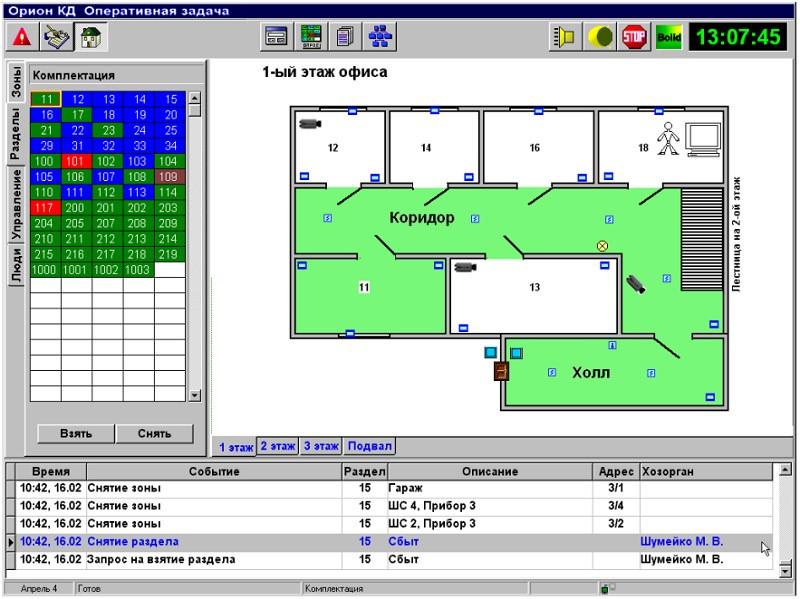800x599 pixels.
Task: Click the cyan reader square inside Холл
Action: [x=516, y=353]
